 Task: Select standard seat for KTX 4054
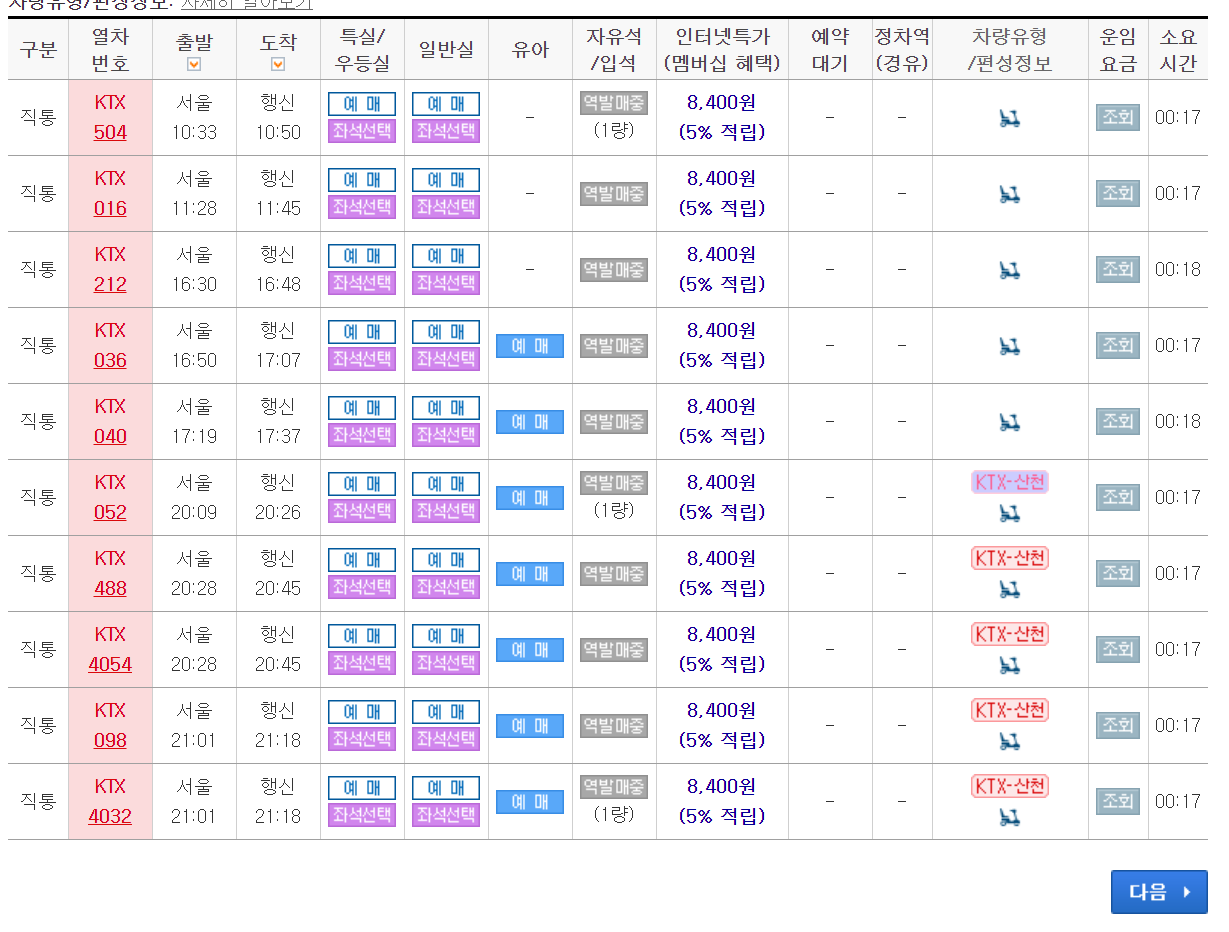point(446,663)
